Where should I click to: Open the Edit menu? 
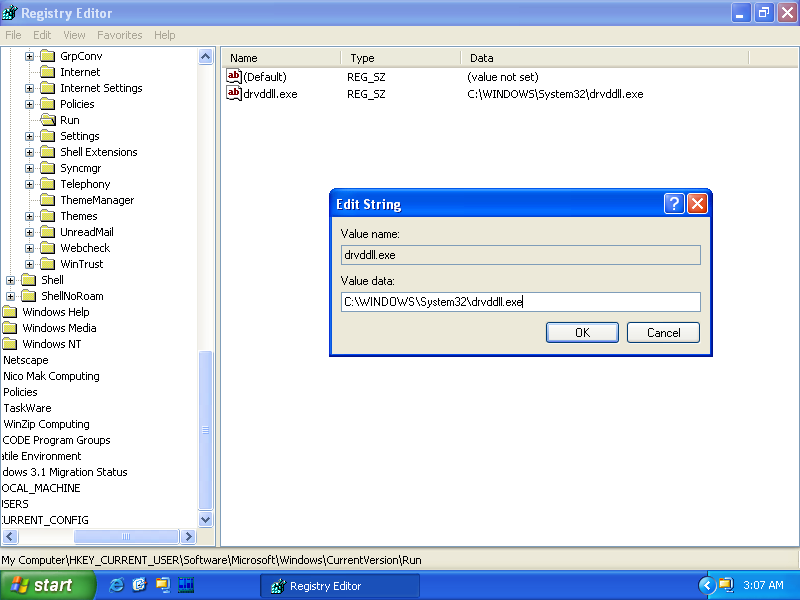pyautogui.click(x=42, y=35)
